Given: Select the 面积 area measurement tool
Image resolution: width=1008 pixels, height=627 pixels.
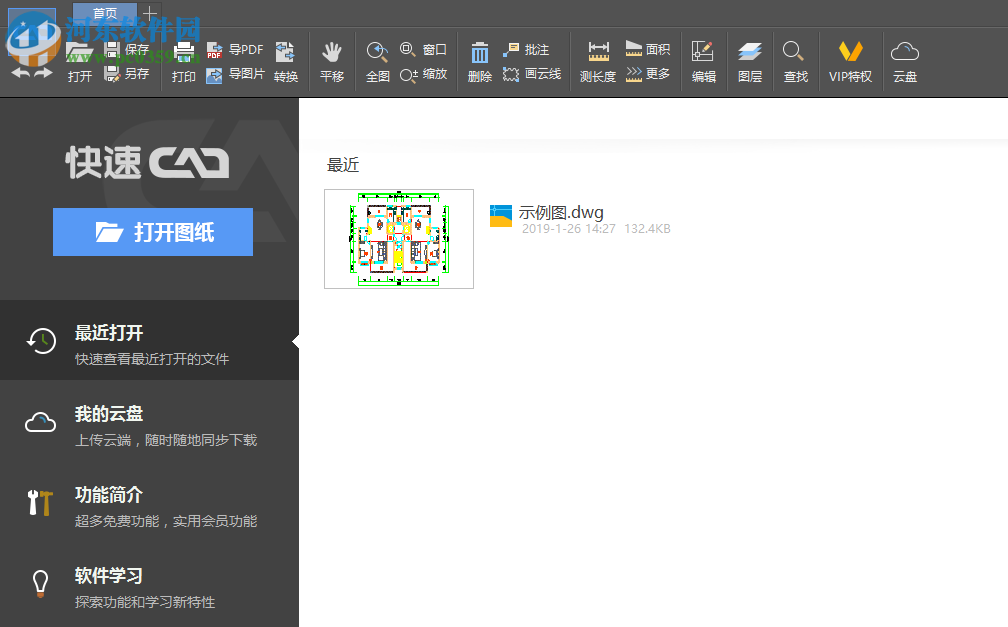Looking at the screenshot, I should tap(649, 48).
